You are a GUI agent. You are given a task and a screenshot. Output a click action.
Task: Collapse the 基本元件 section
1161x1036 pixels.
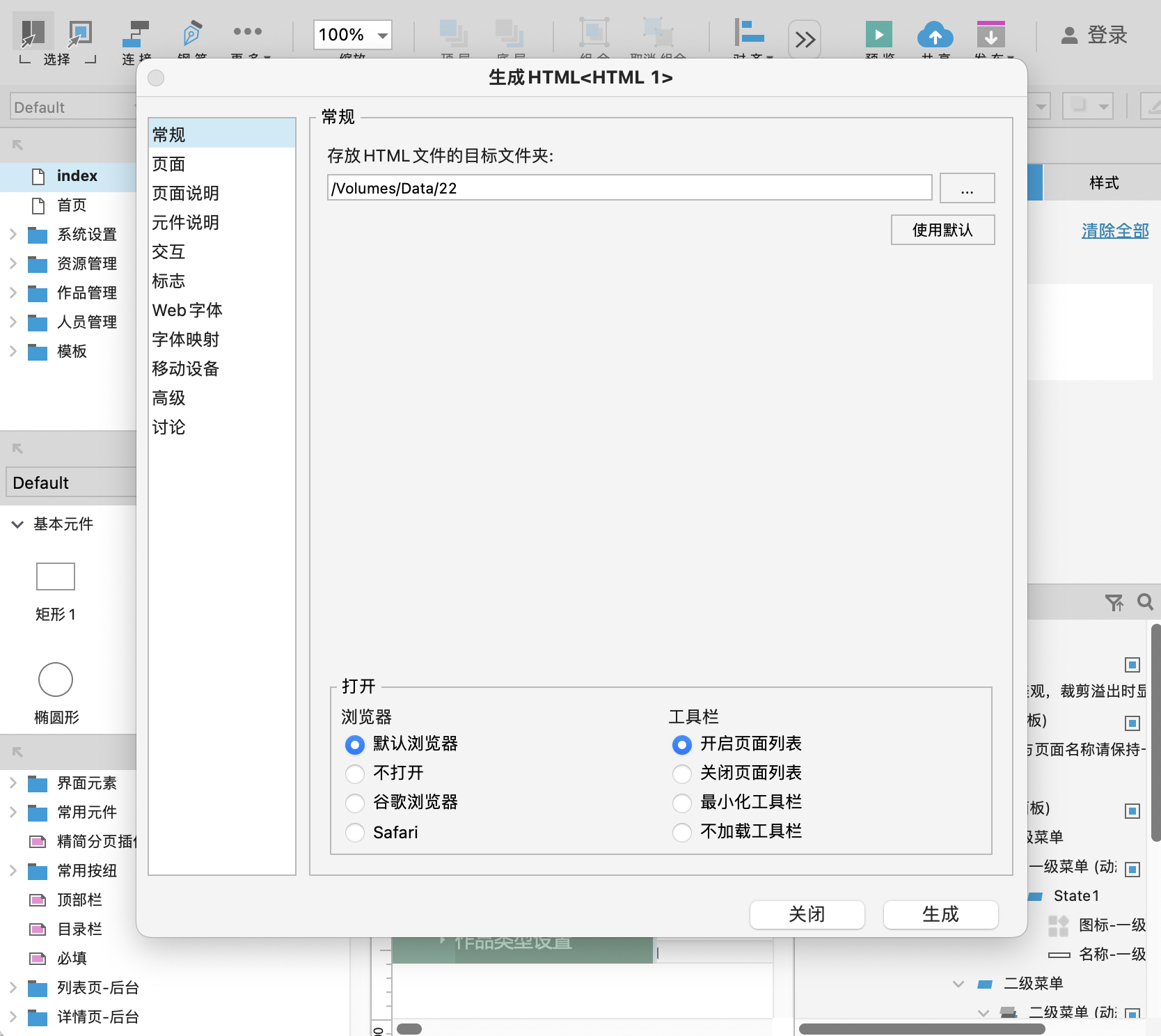coord(17,524)
